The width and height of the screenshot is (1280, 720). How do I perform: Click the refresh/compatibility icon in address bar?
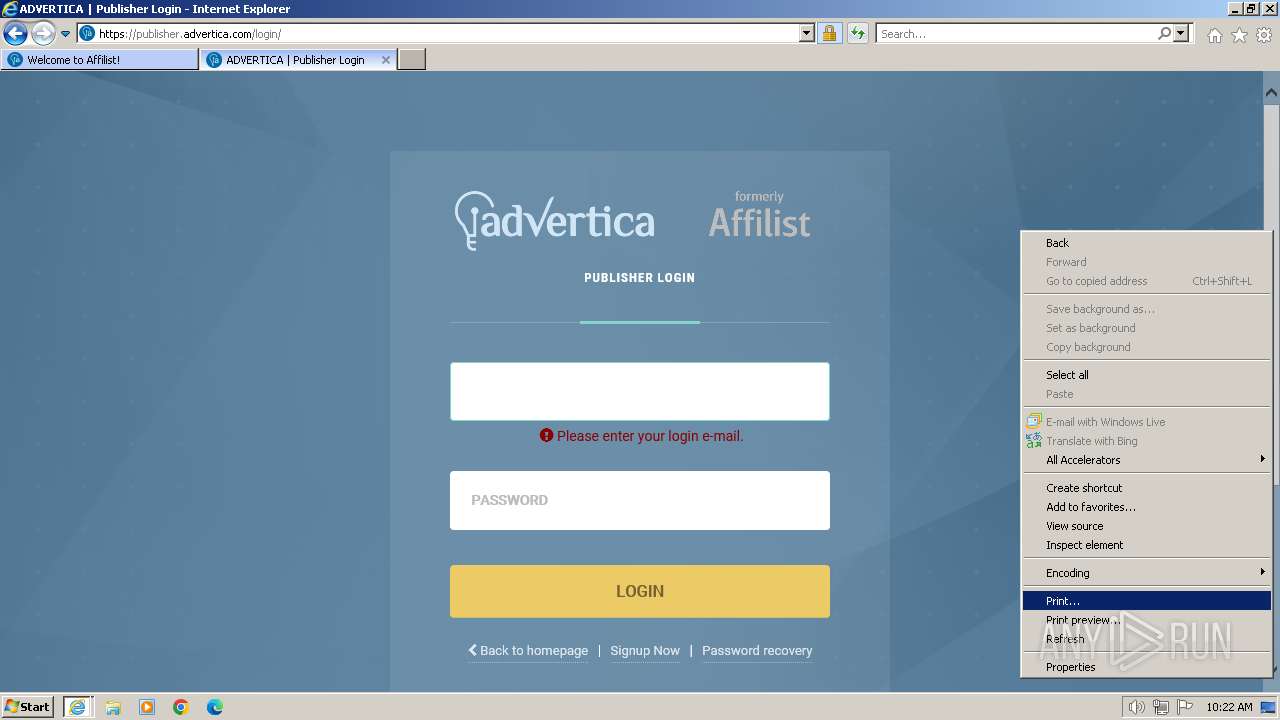point(858,34)
